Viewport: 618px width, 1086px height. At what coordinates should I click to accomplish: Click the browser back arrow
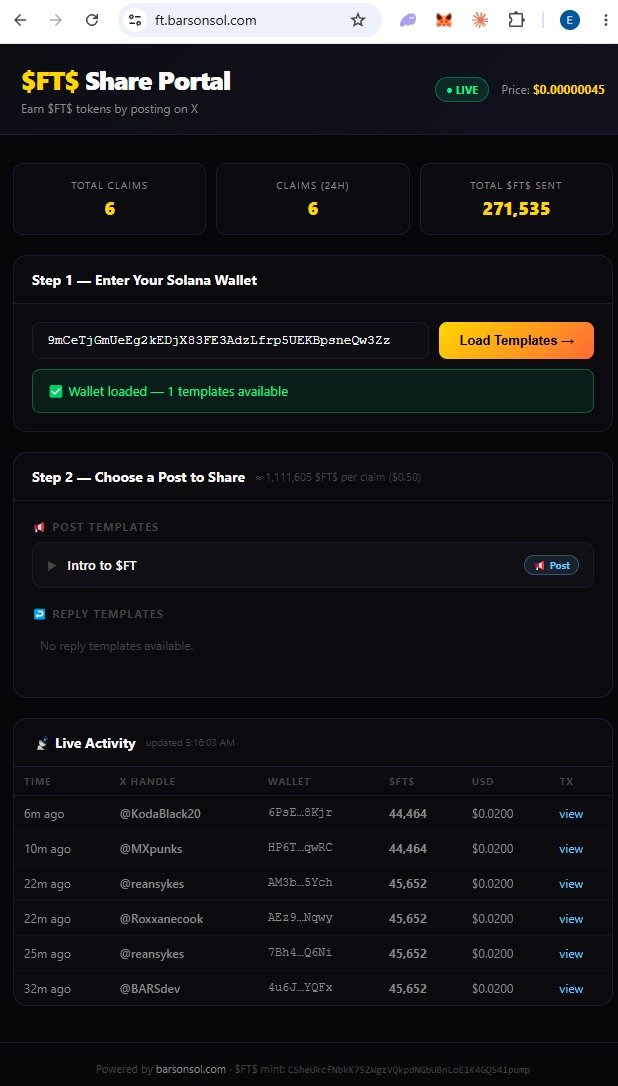(x=20, y=20)
